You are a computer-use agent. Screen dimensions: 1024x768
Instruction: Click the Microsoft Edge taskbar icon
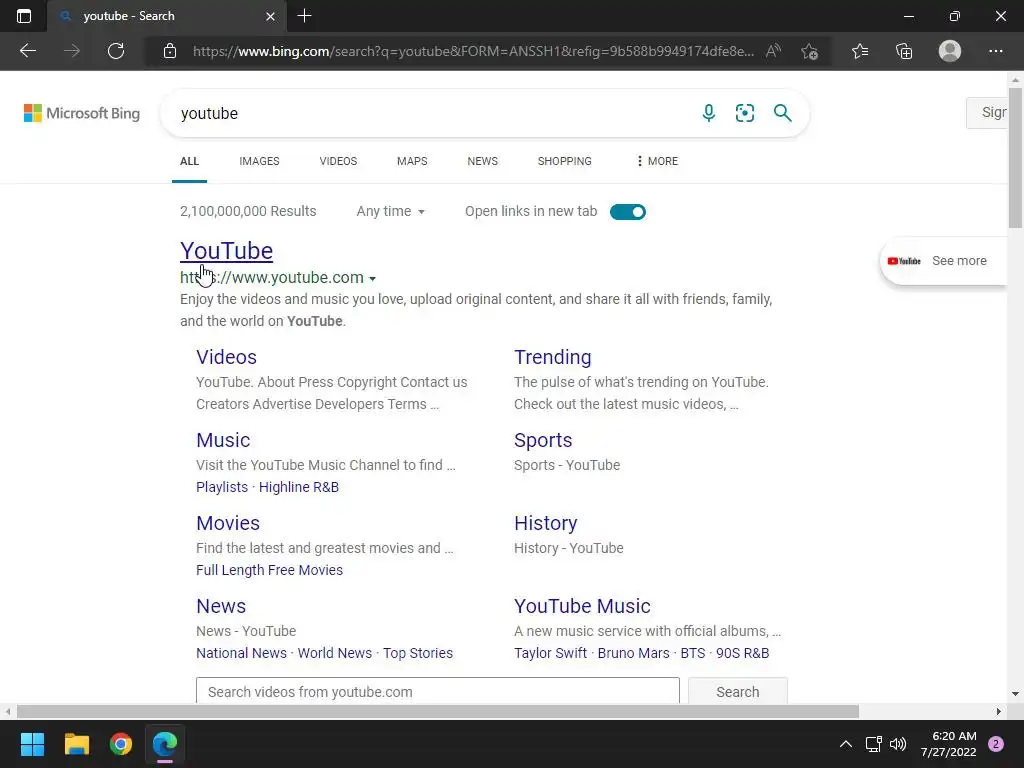(165, 744)
